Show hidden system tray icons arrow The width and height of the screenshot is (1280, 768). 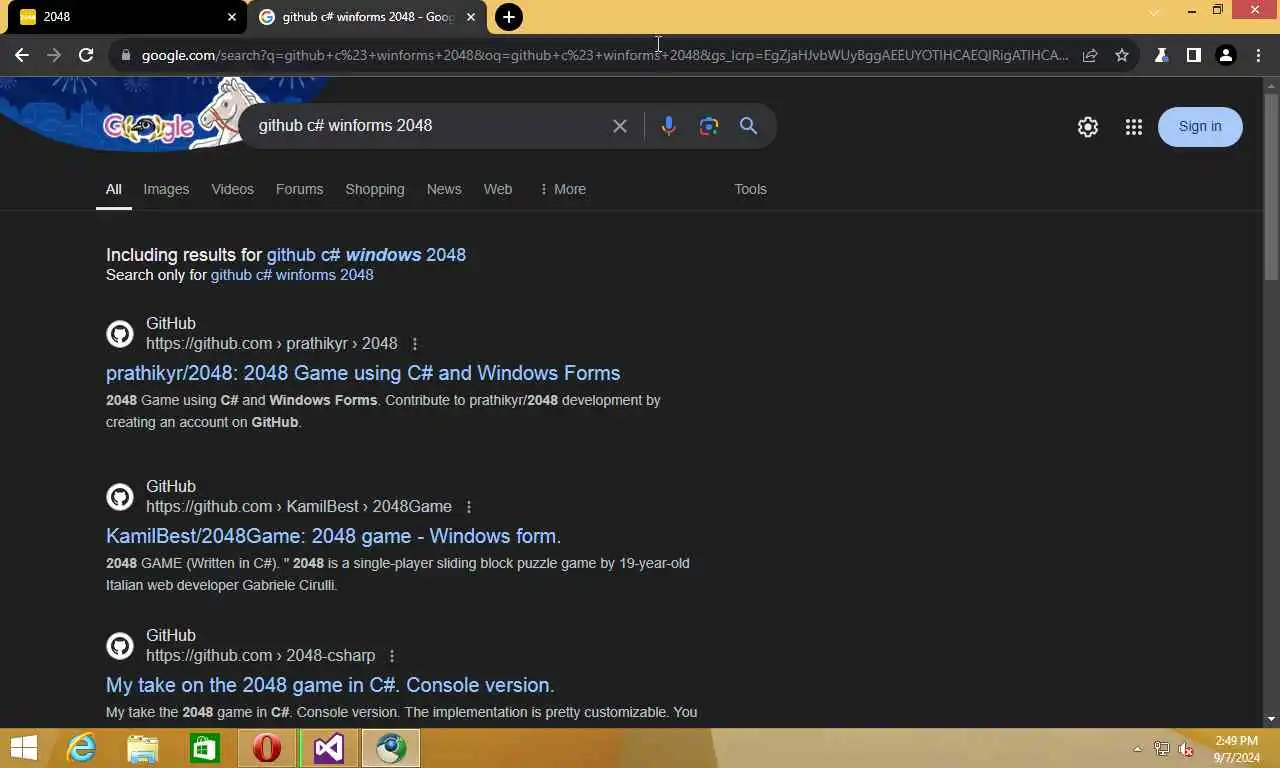pos(1137,749)
